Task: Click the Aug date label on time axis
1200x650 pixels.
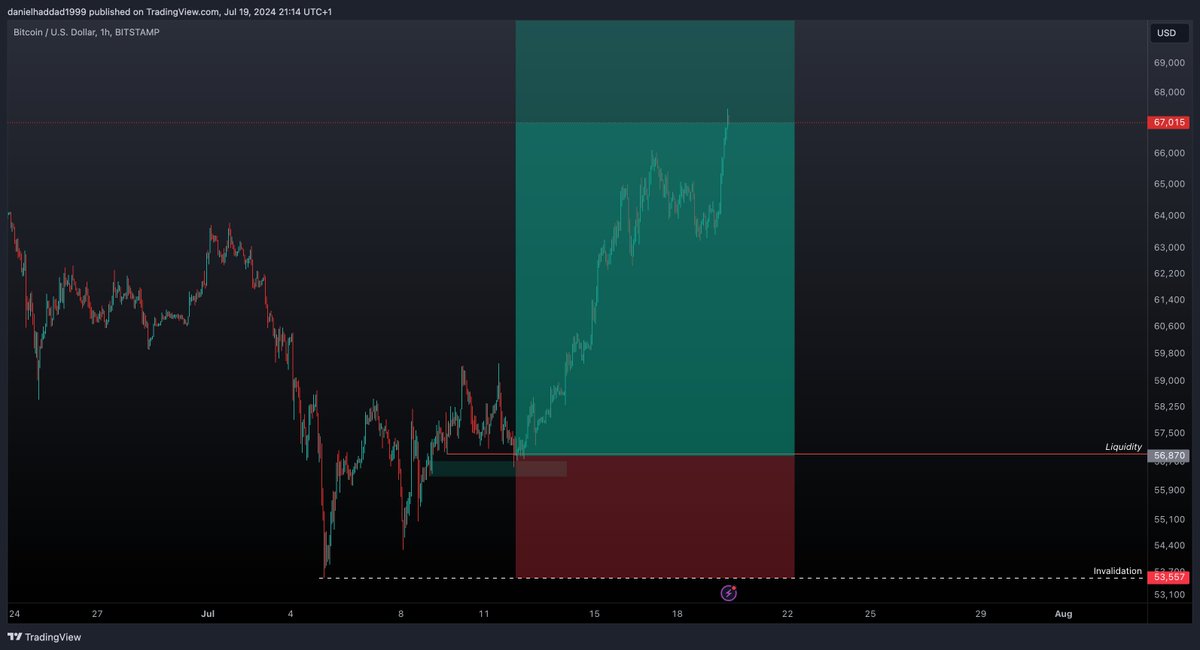Action: pos(1063,613)
